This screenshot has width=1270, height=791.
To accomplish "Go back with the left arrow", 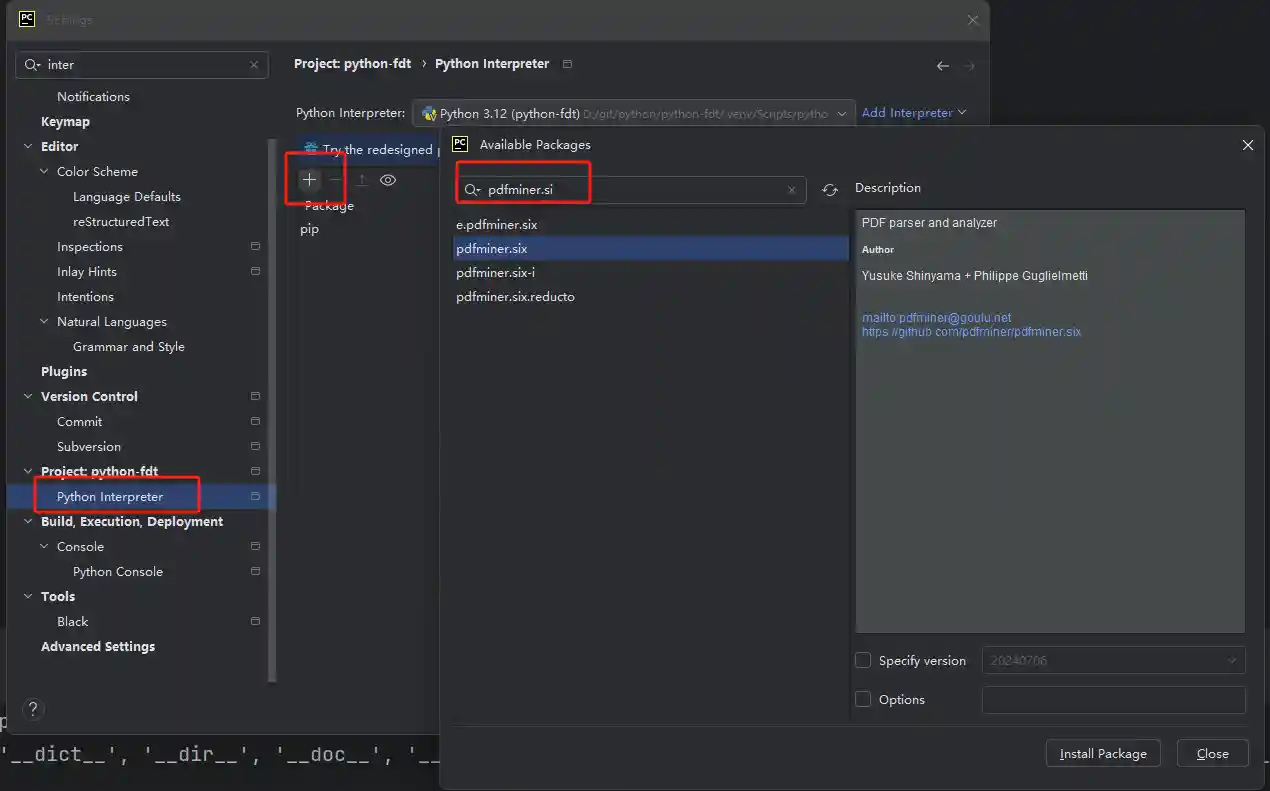I will point(942,65).
